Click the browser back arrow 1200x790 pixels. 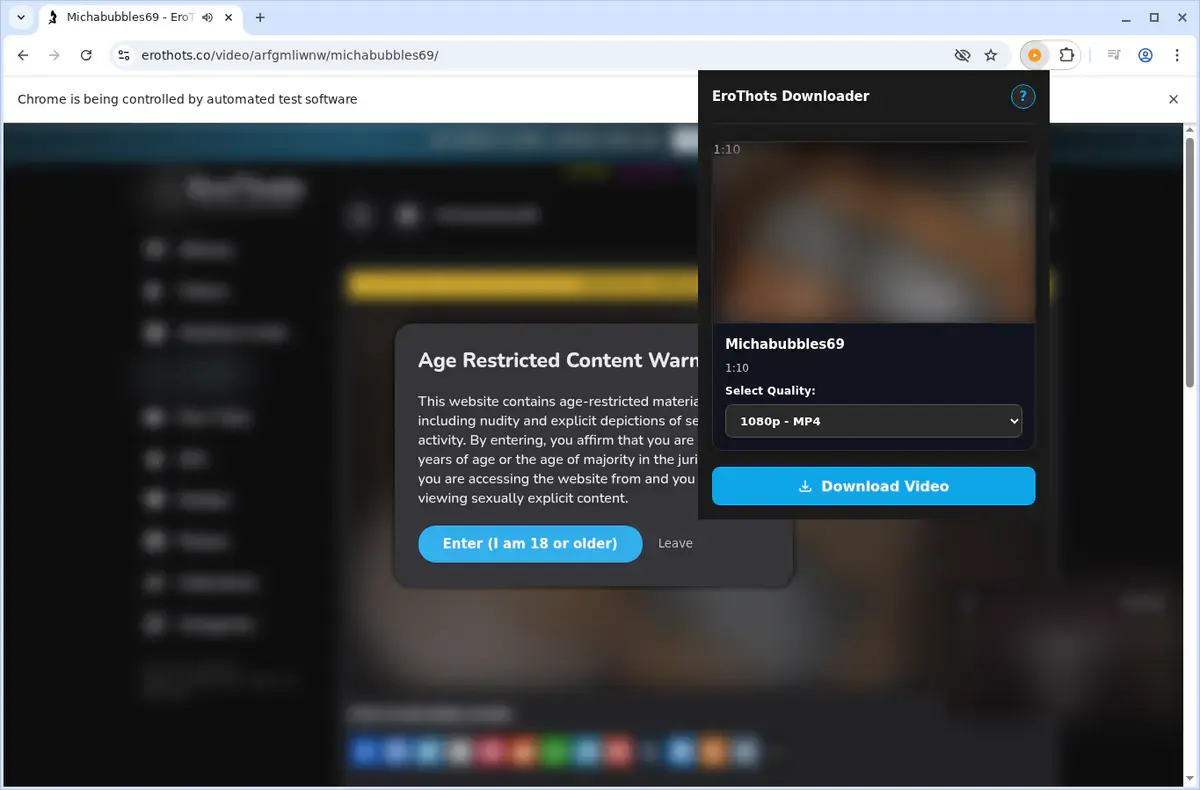[x=24, y=56]
